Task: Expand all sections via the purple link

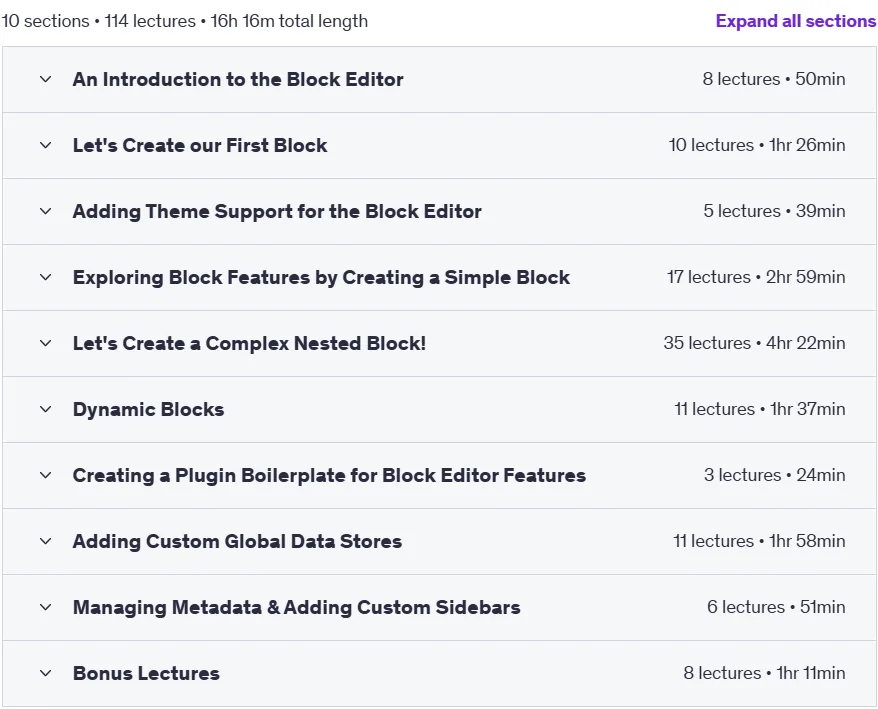Action: pyautogui.click(x=796, y=21)
